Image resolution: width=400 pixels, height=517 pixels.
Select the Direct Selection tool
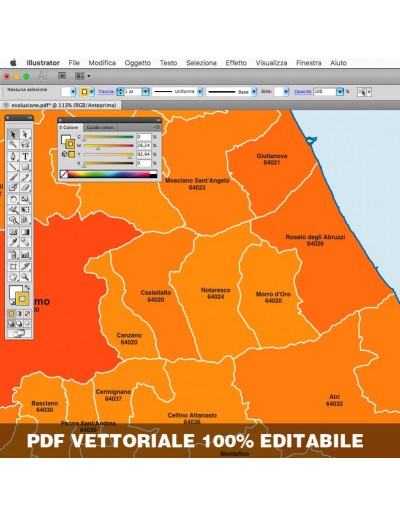(25, 134)
